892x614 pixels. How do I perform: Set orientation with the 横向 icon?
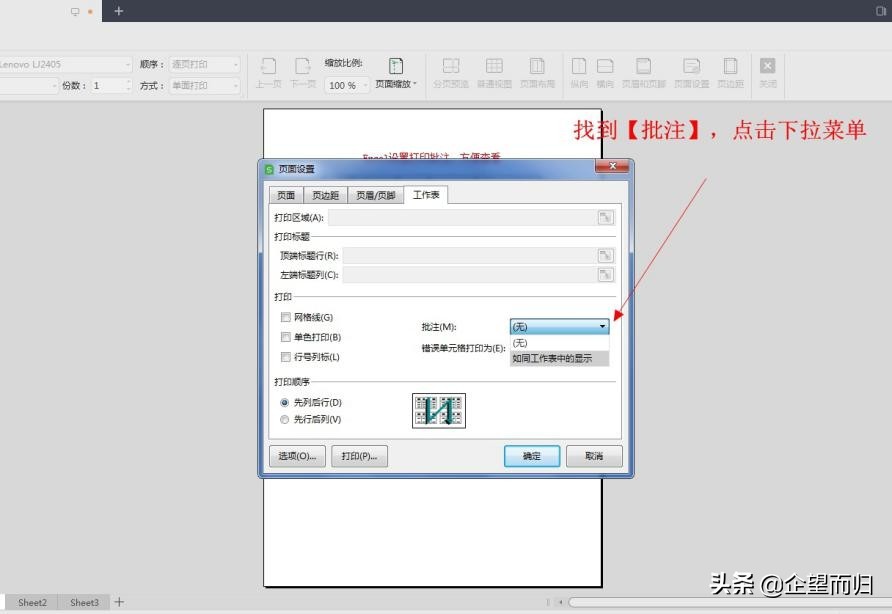coord(605,70)
